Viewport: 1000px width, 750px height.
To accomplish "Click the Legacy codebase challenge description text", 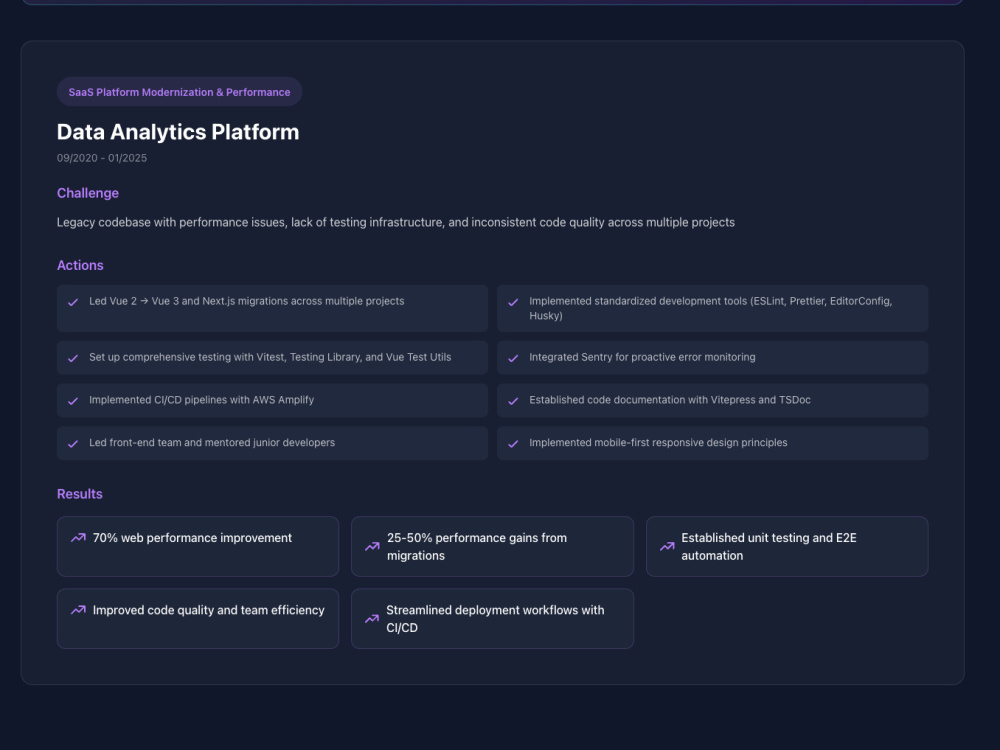I will [x=395, y=223].
